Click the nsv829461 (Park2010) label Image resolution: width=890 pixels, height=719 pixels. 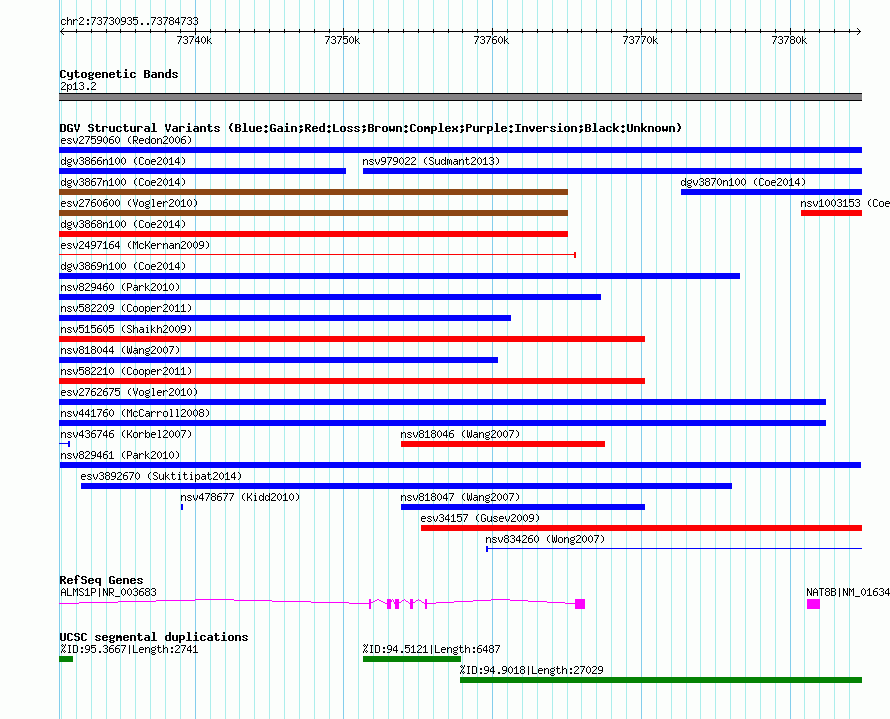pyautogui.click(x=120, y=455)
